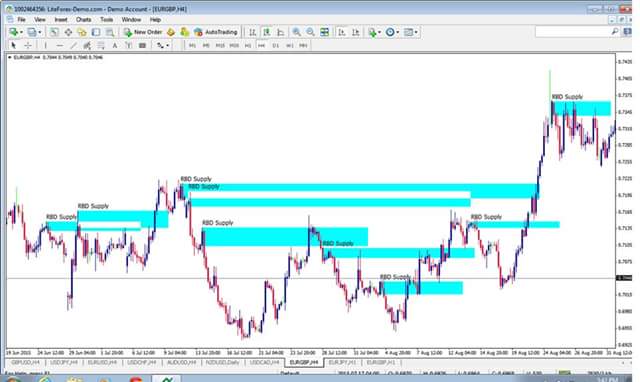Open the Indicators list dropdown
Viewport: 640px width, 382px height.
tap(379, 32)
